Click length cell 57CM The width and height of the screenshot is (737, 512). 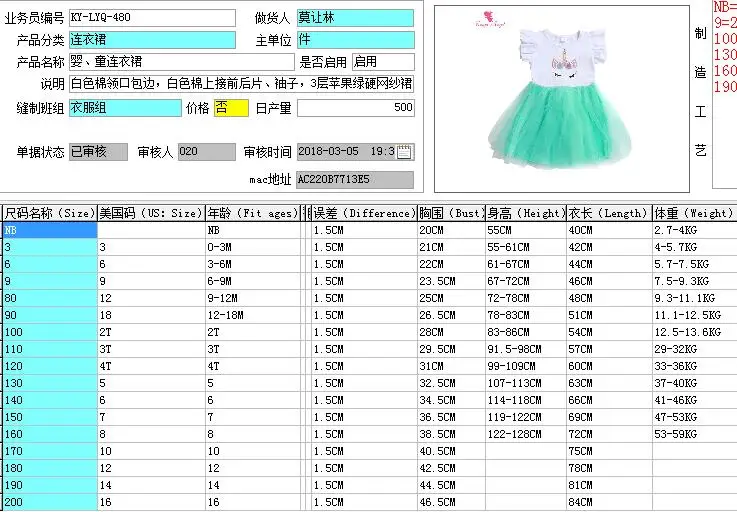609,349
